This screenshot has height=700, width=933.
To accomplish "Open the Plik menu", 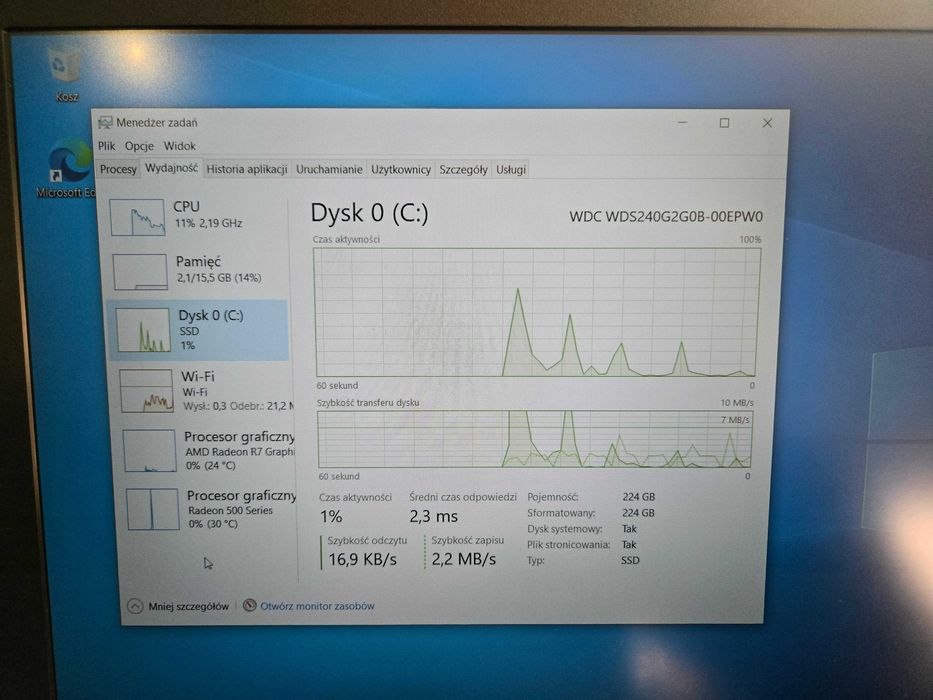I will tap(107, 146).
